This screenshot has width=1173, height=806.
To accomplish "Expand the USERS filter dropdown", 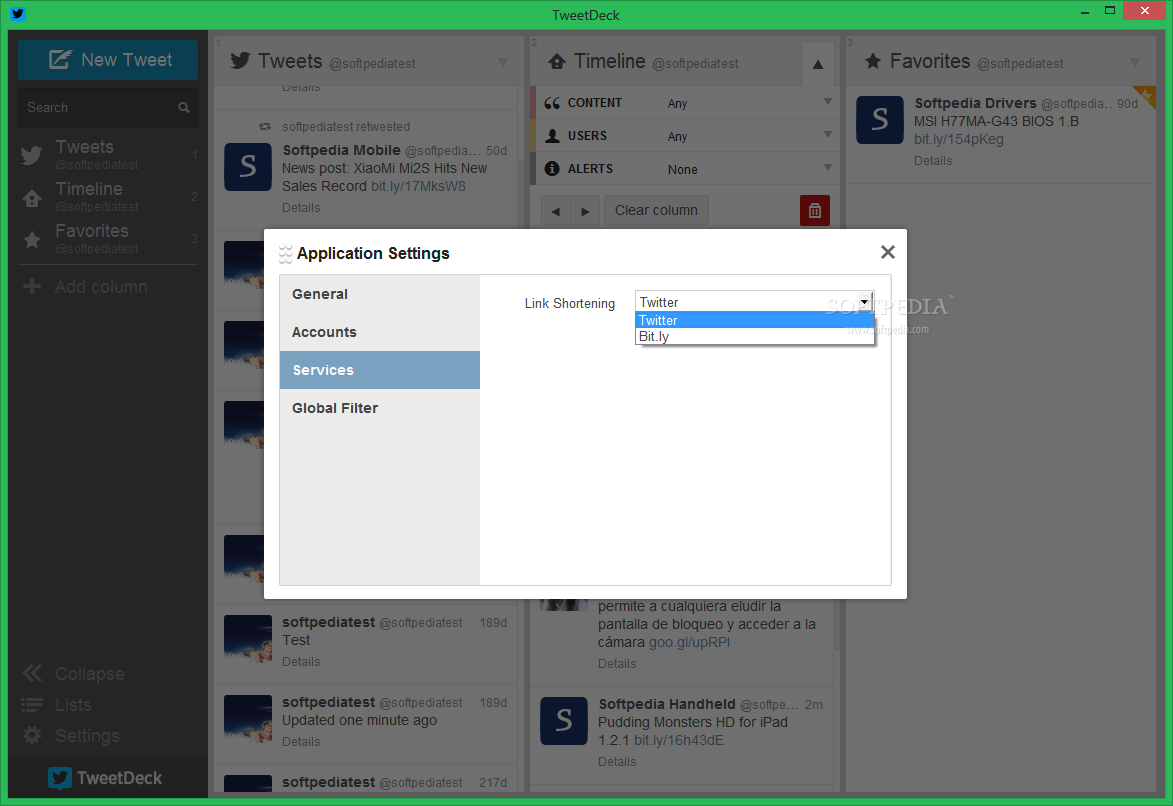I will [827, 135].
